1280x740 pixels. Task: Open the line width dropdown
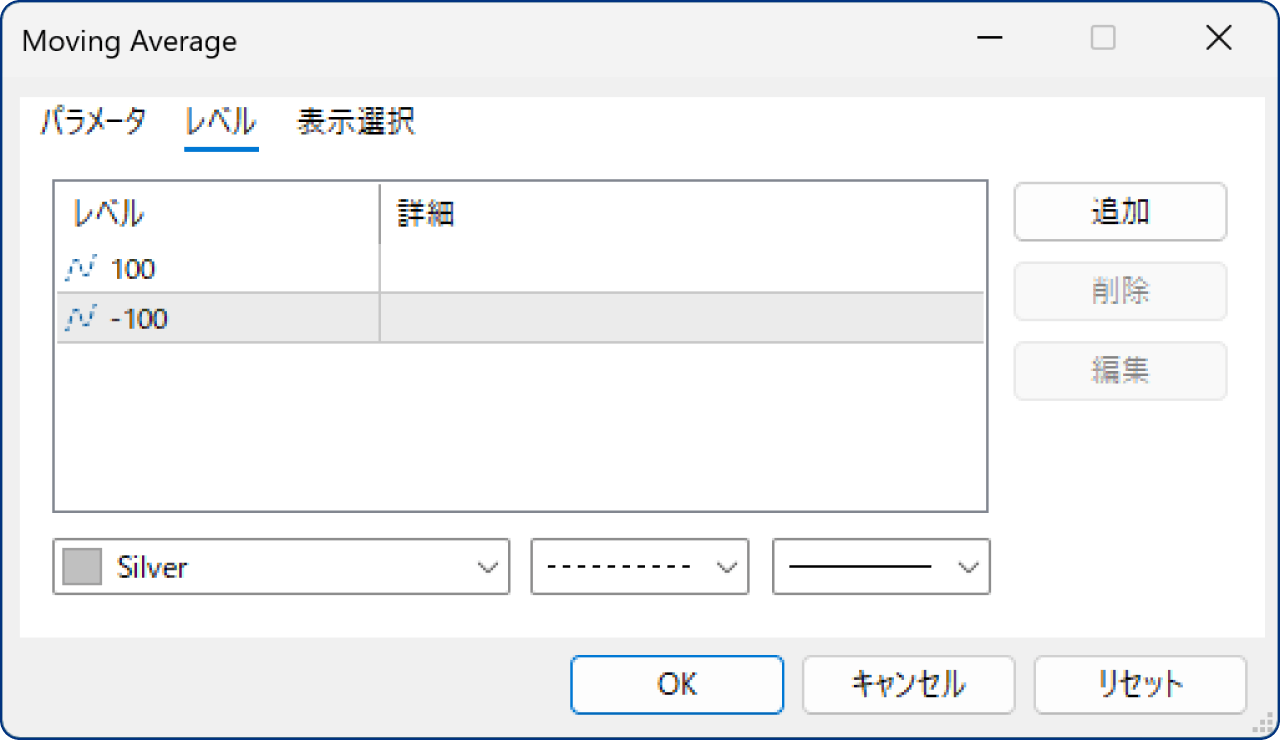pyautogui.click(x=968, y=566)
